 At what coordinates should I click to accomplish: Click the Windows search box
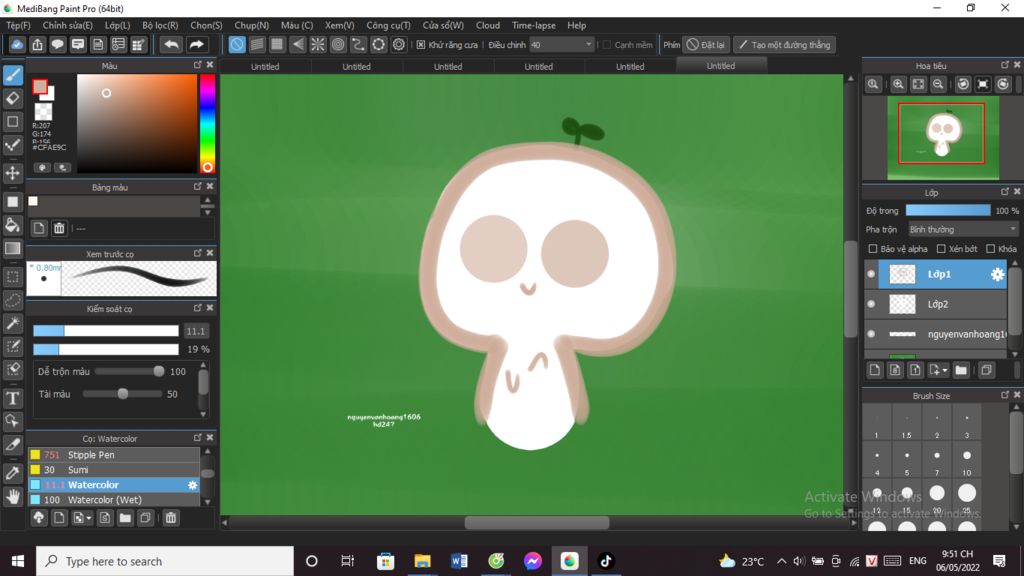tap(165, 561)
